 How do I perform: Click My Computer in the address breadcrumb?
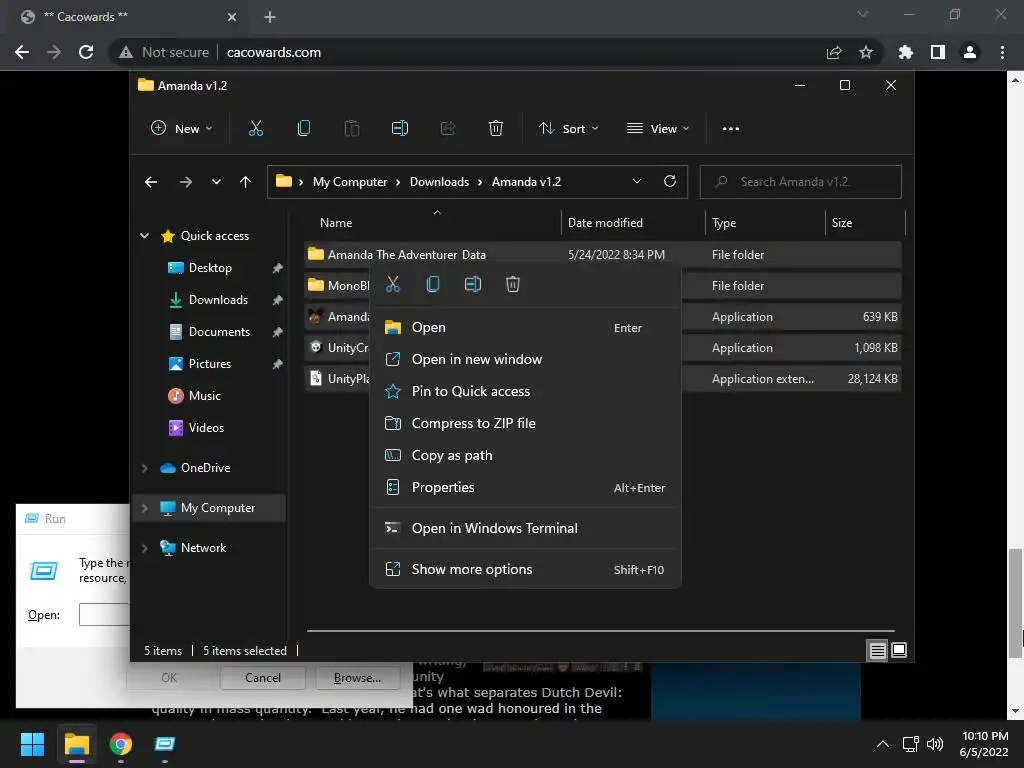point(350,182)
